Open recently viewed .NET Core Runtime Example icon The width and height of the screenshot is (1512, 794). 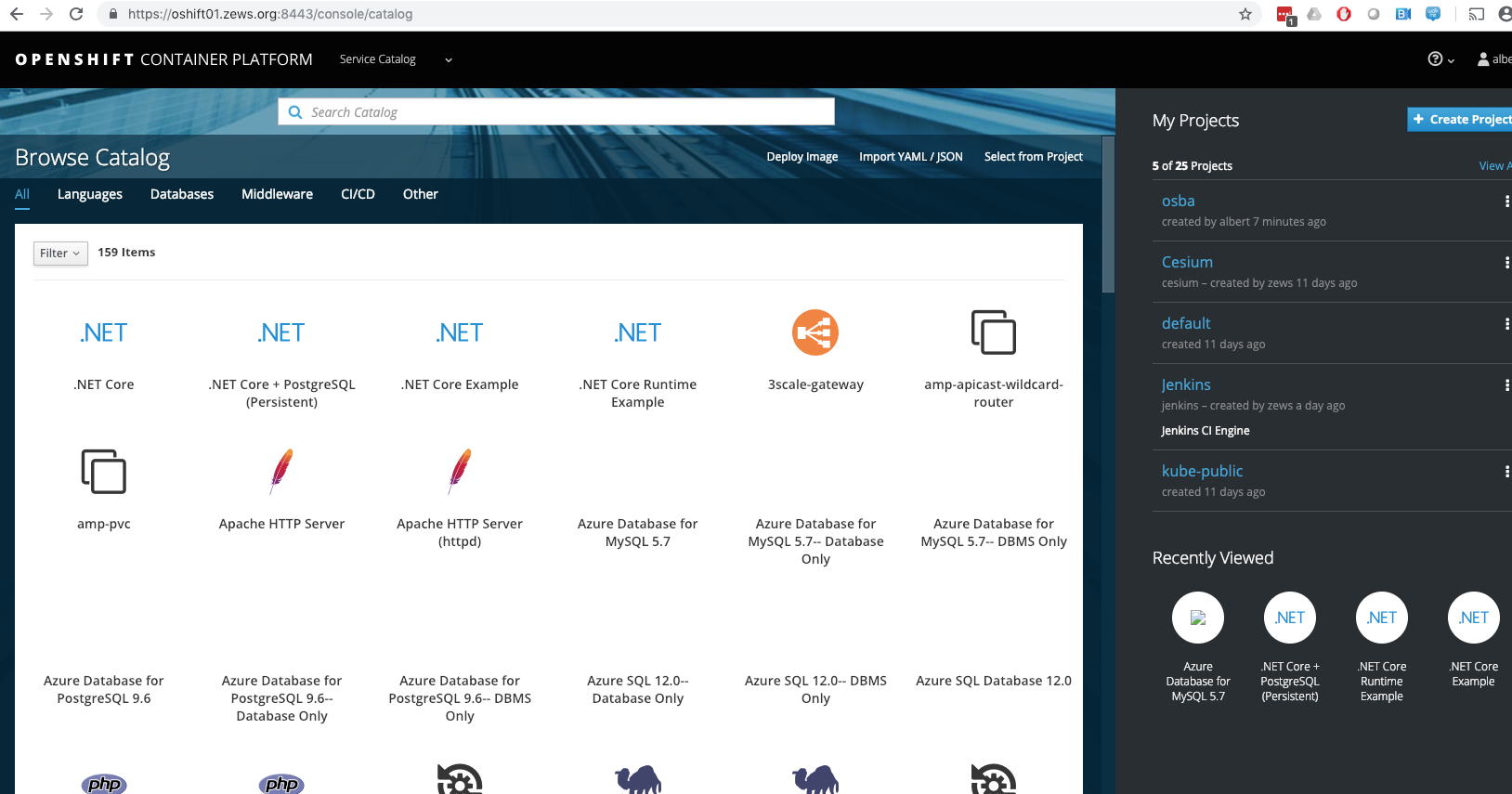(1382, 618)
